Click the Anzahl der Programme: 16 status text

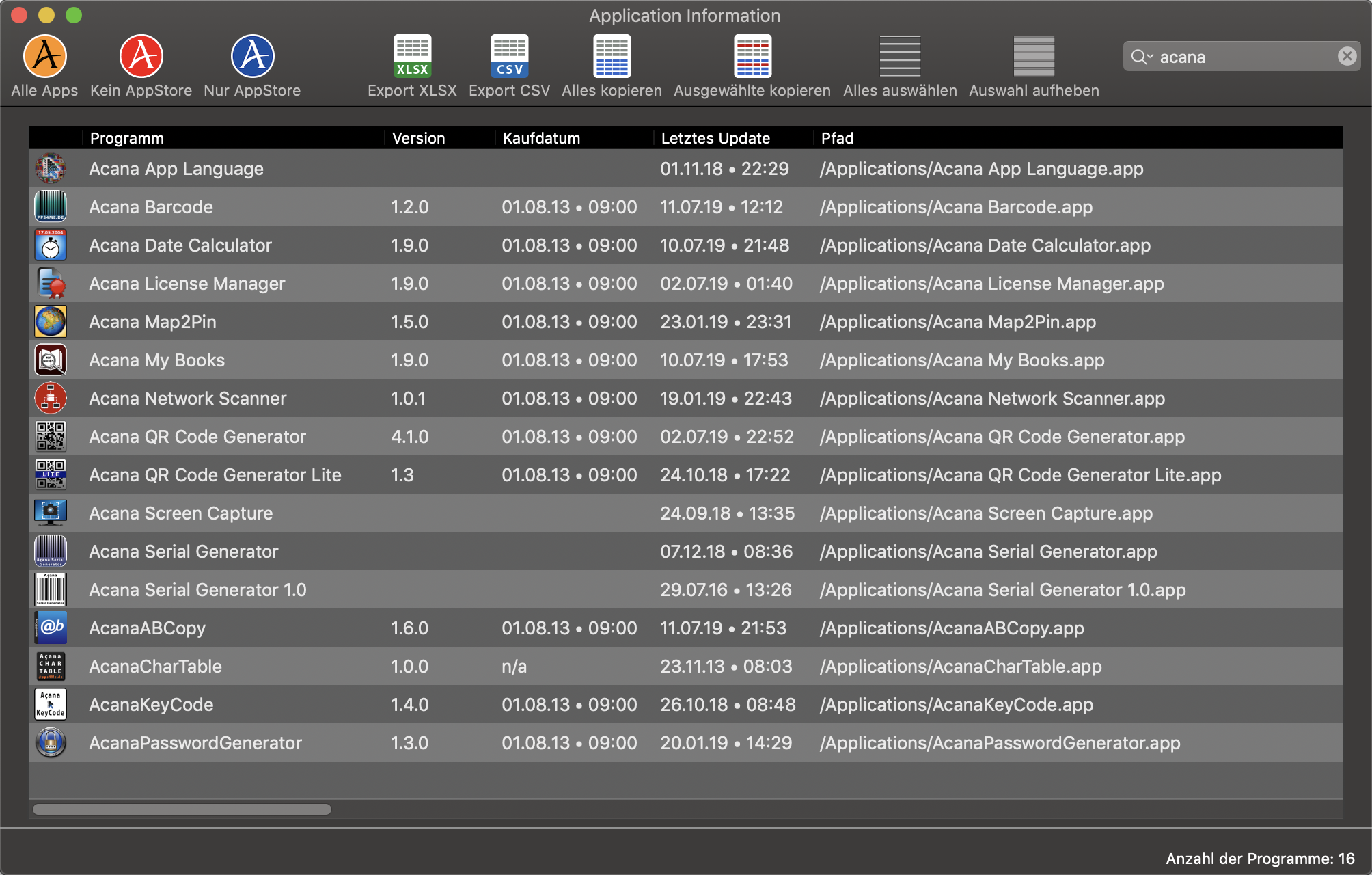coord(1260,859)
